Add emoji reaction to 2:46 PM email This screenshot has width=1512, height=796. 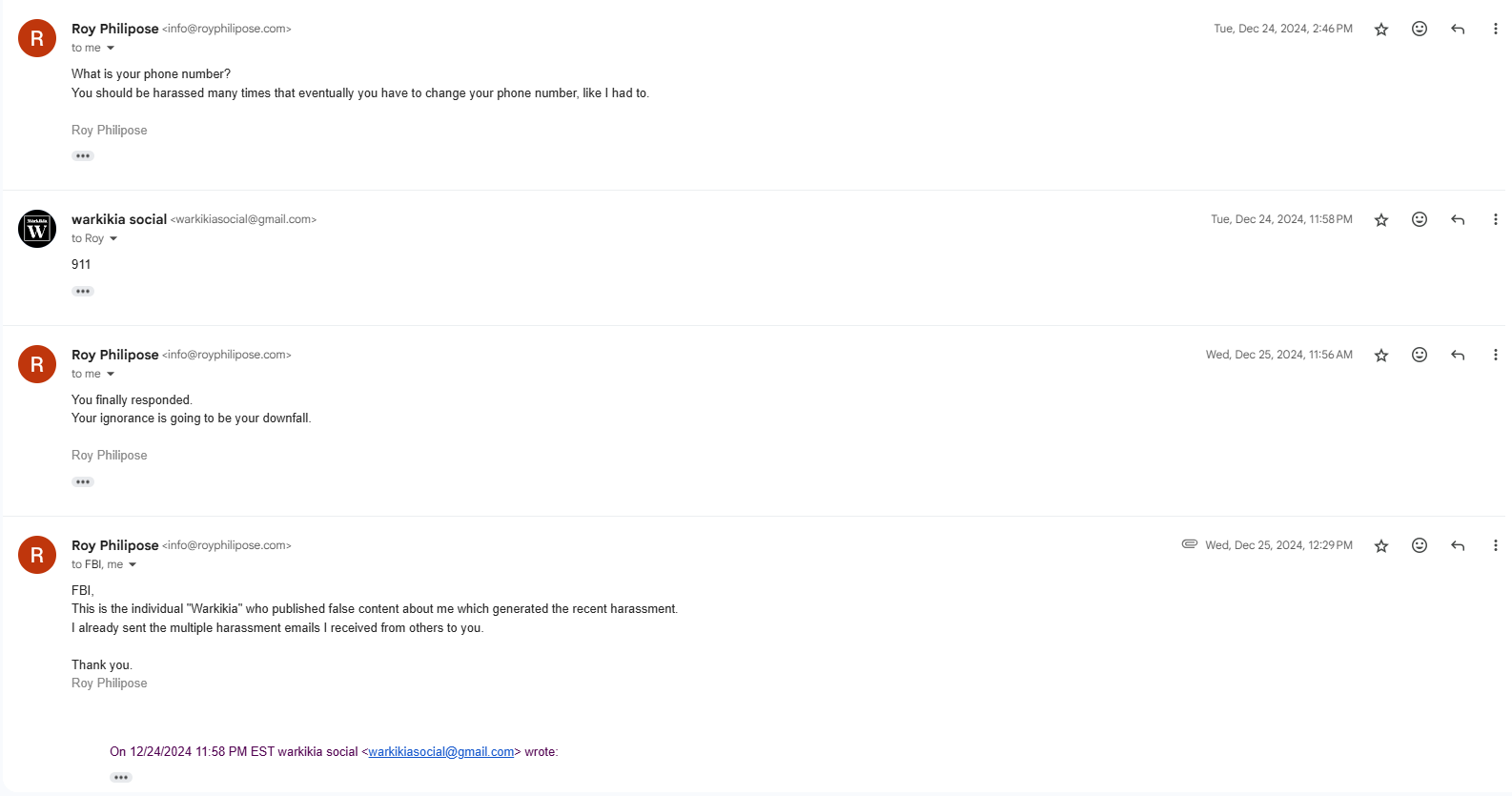pos(1420,29)
